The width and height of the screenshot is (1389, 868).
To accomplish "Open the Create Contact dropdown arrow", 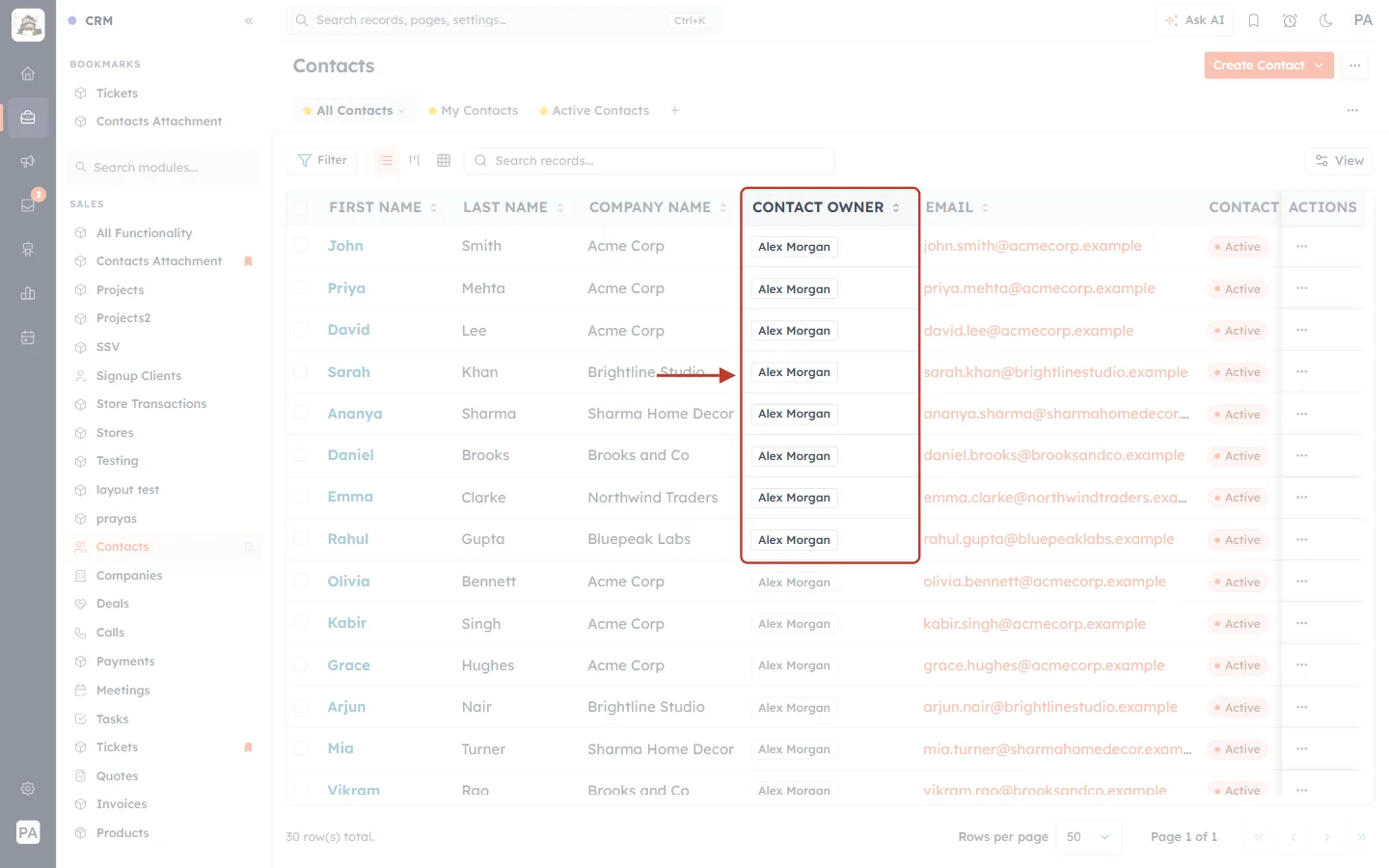I will click(1320, 66).
